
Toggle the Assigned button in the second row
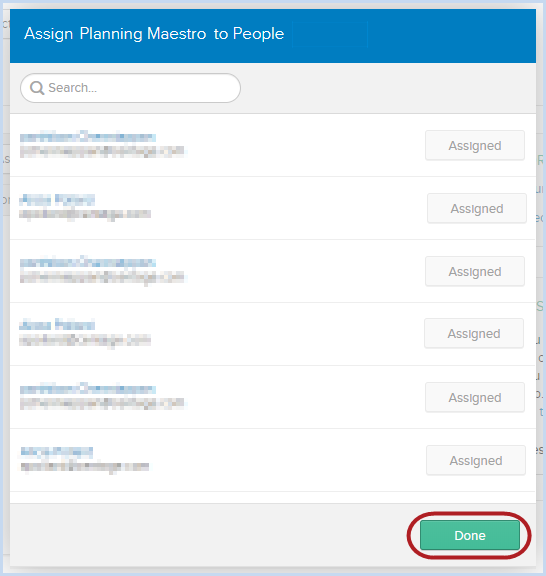477,208
